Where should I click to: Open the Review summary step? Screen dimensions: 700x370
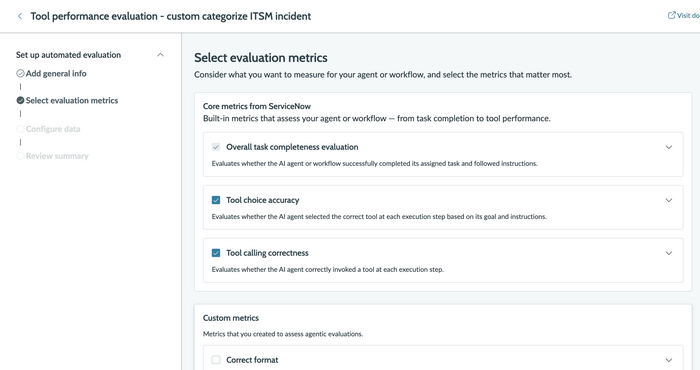(x=57, y=156)
